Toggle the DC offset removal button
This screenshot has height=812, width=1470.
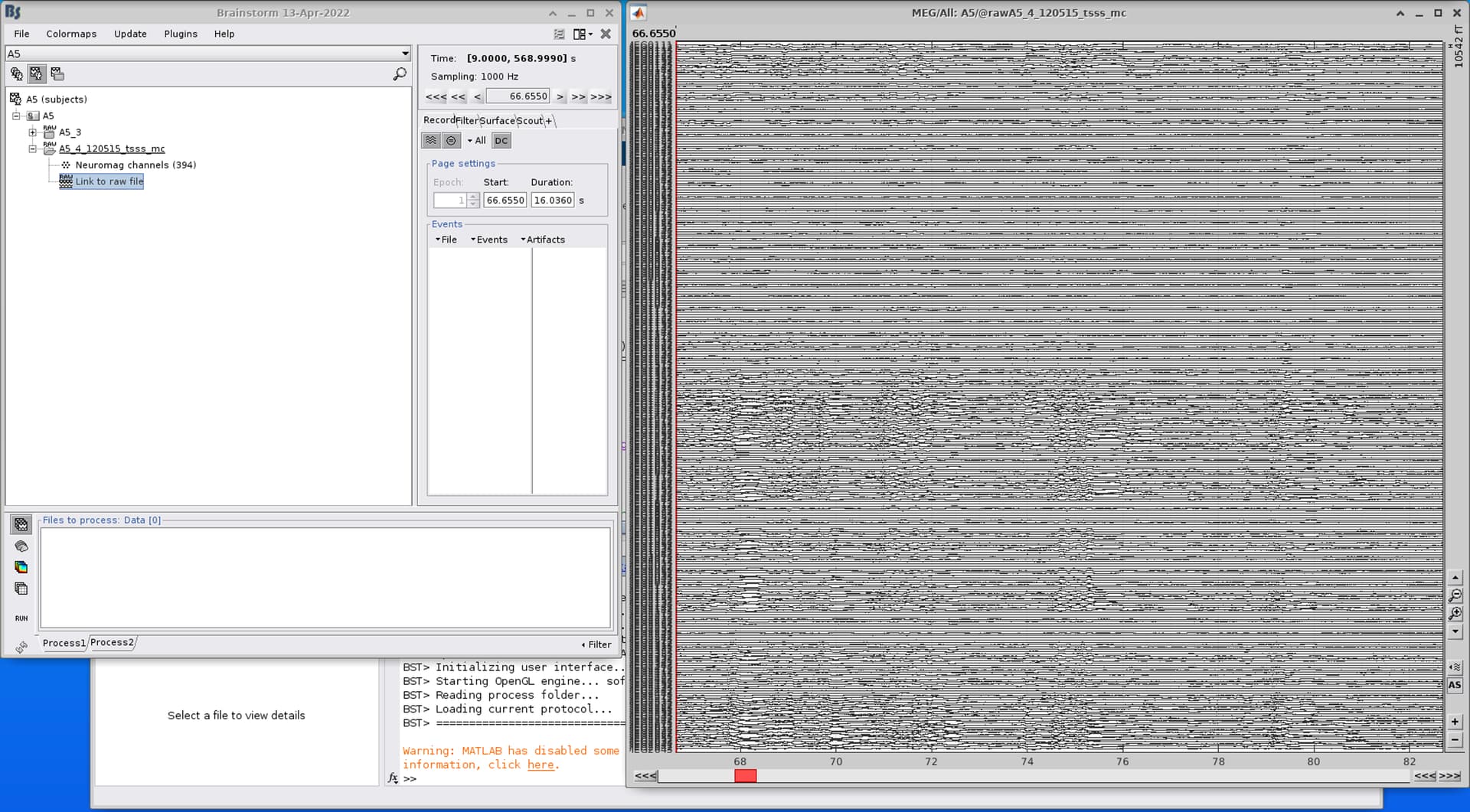point(501,141)
